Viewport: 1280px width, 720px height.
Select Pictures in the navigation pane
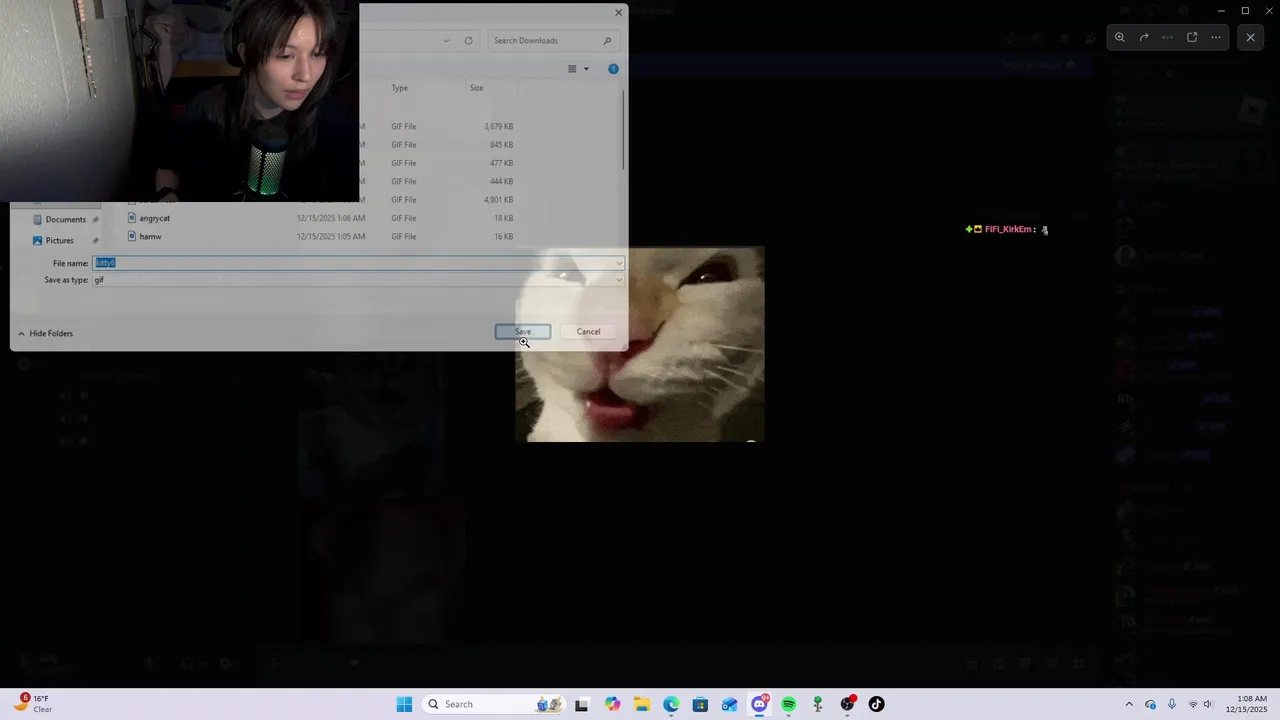pos(59,241)
